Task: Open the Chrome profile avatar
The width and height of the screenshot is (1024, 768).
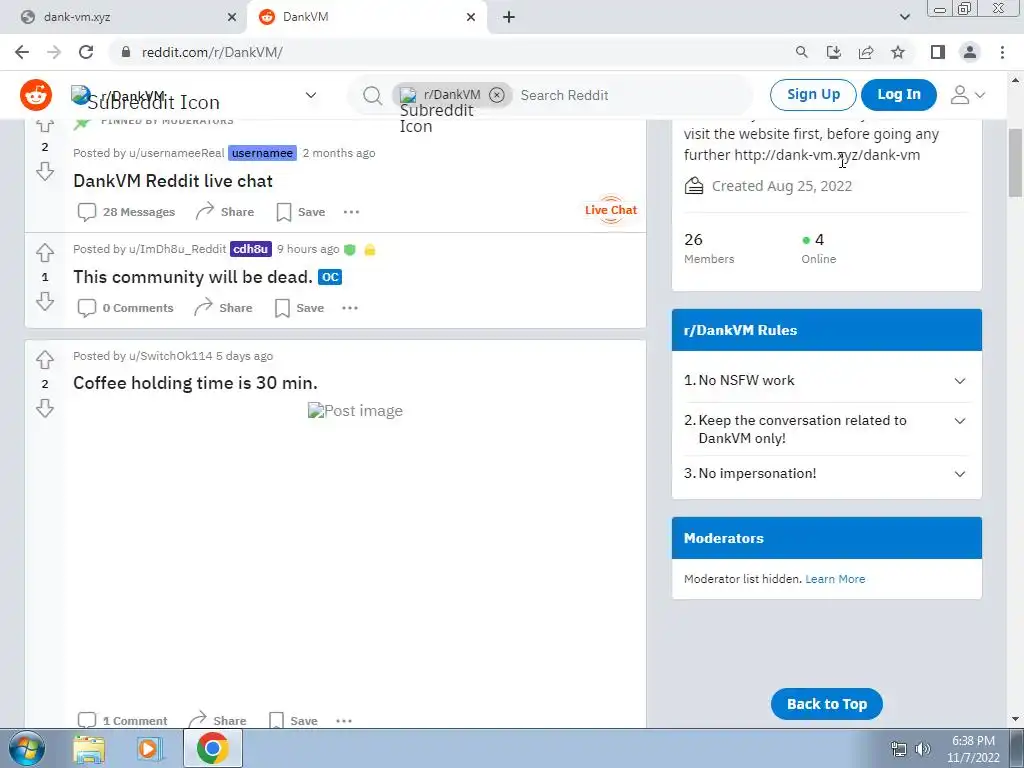Action: coord(970,52)
